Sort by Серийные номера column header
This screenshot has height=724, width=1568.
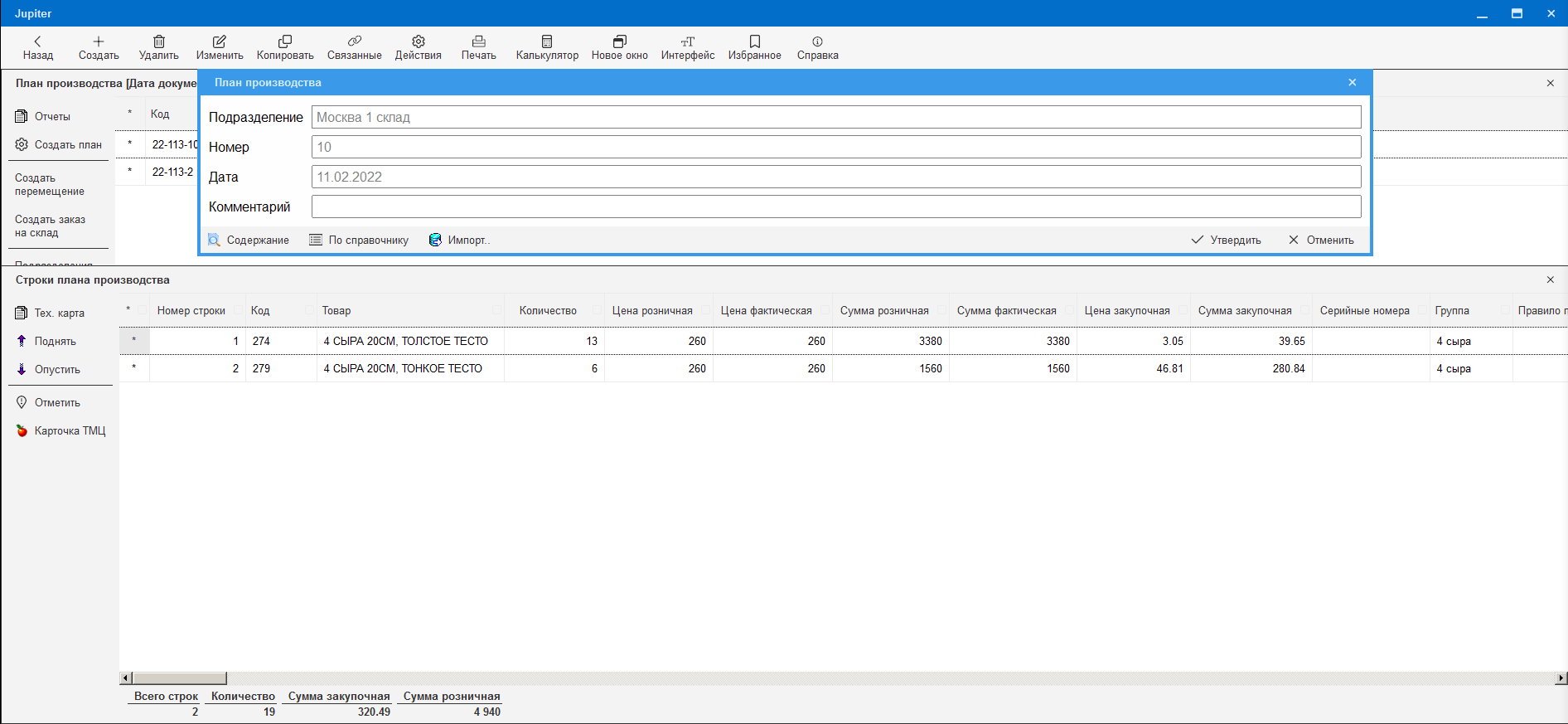coord(1364,310)
